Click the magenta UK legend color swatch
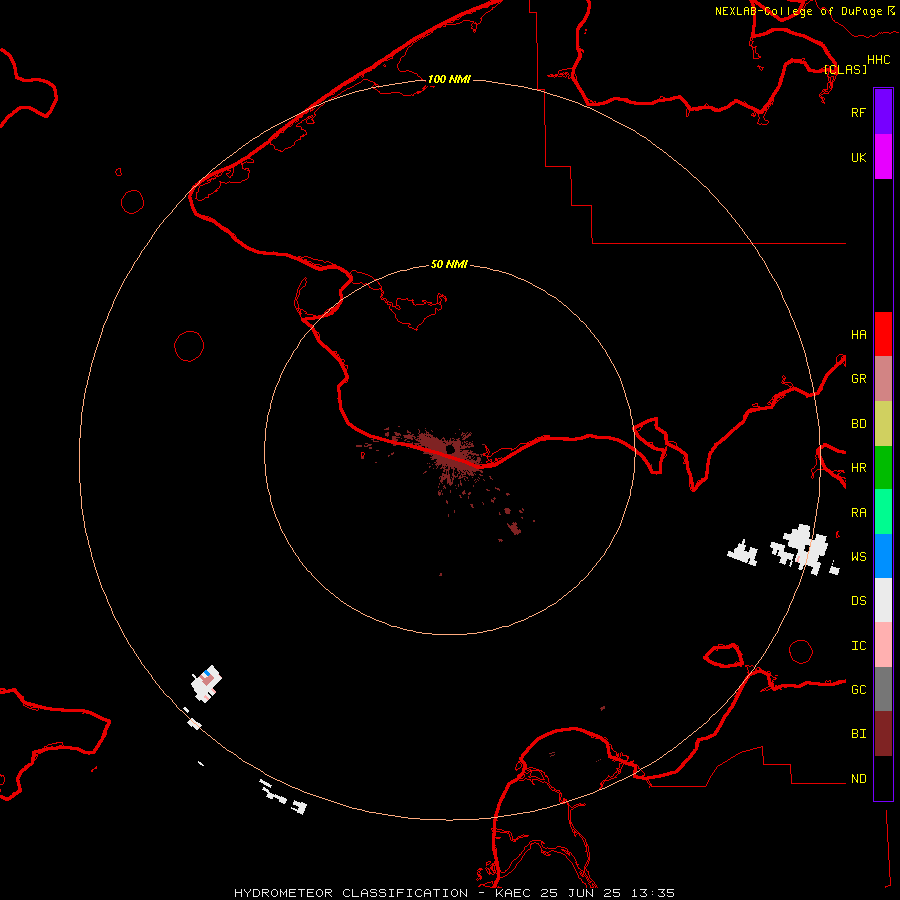900x900 pixels. coord(883,157)
